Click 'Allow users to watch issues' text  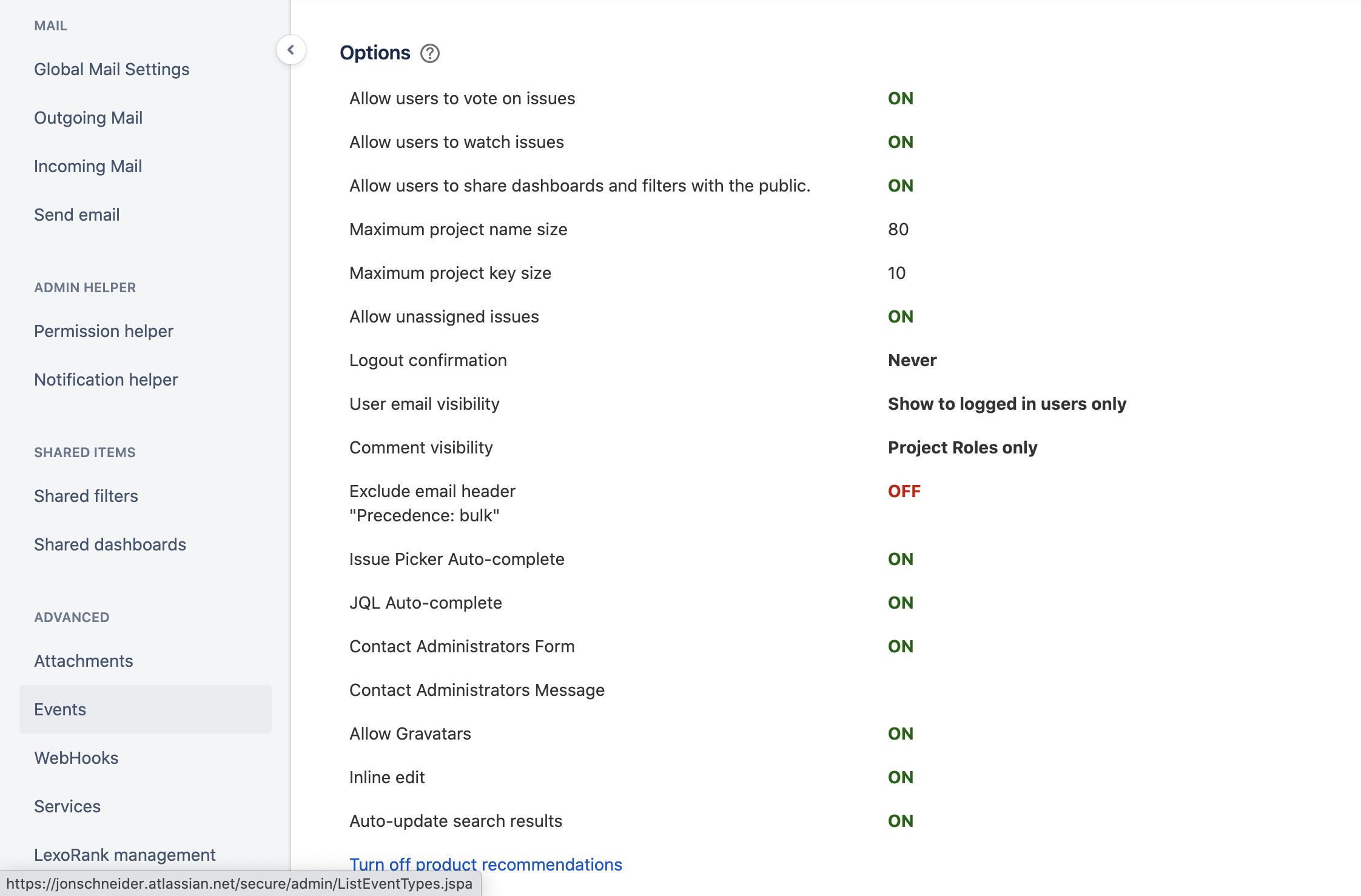pyautogui.click(x=457, y=142)
